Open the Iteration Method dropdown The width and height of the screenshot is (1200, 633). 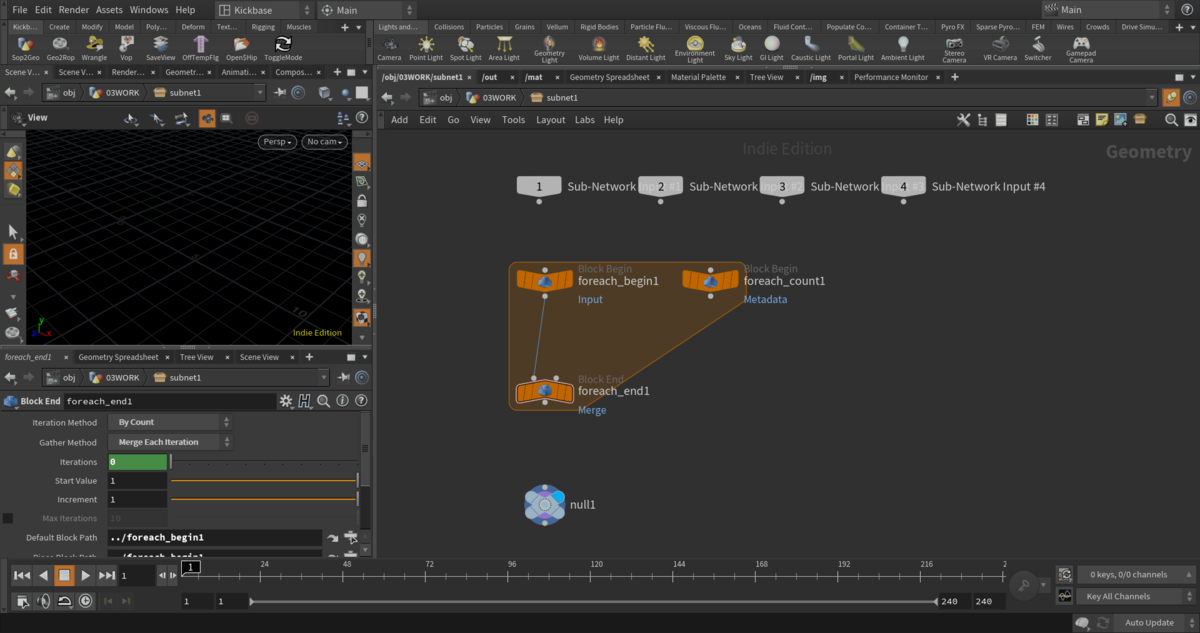[x=169, y=422]
